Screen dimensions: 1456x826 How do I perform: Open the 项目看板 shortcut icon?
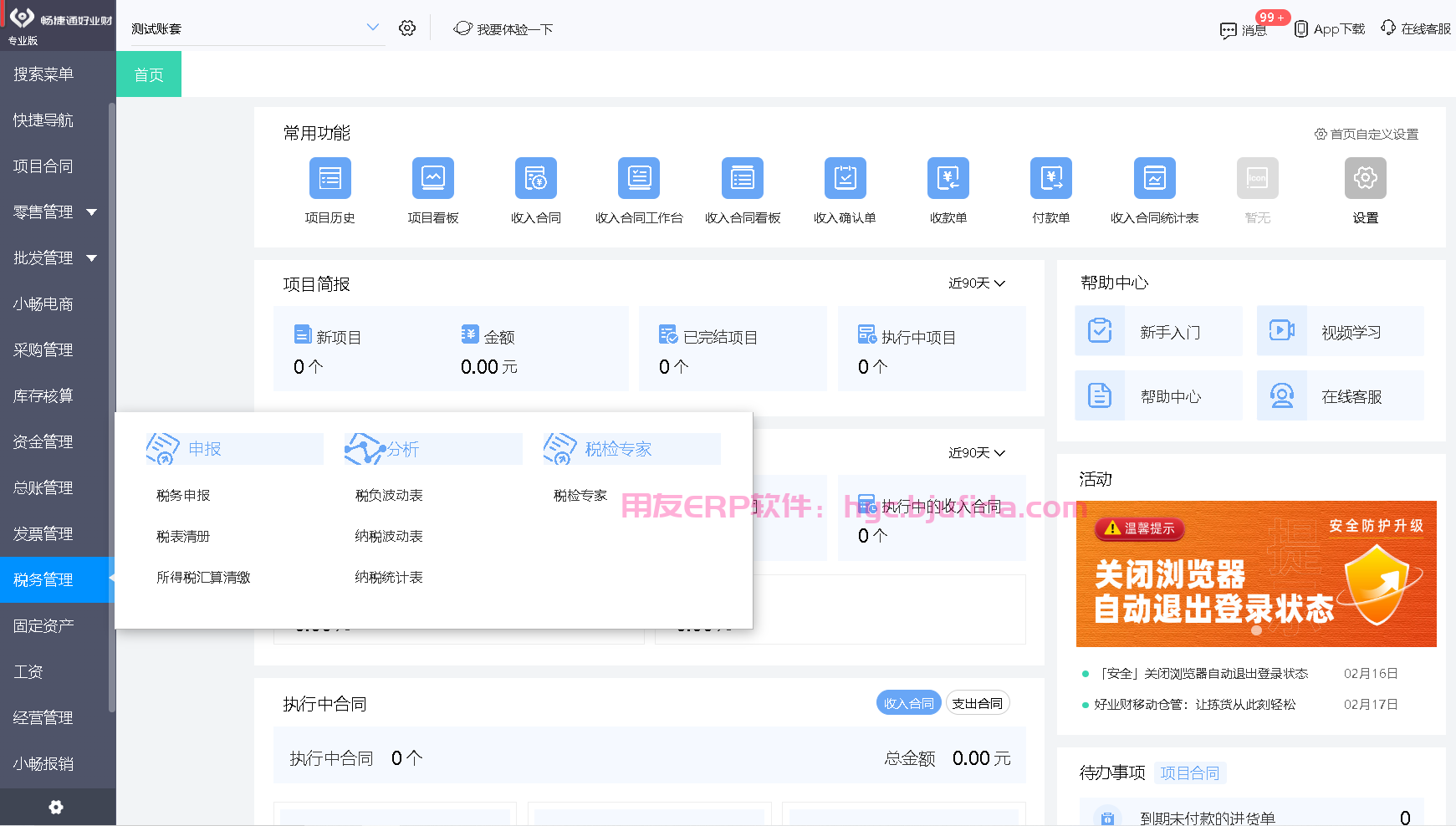[432, 178]
